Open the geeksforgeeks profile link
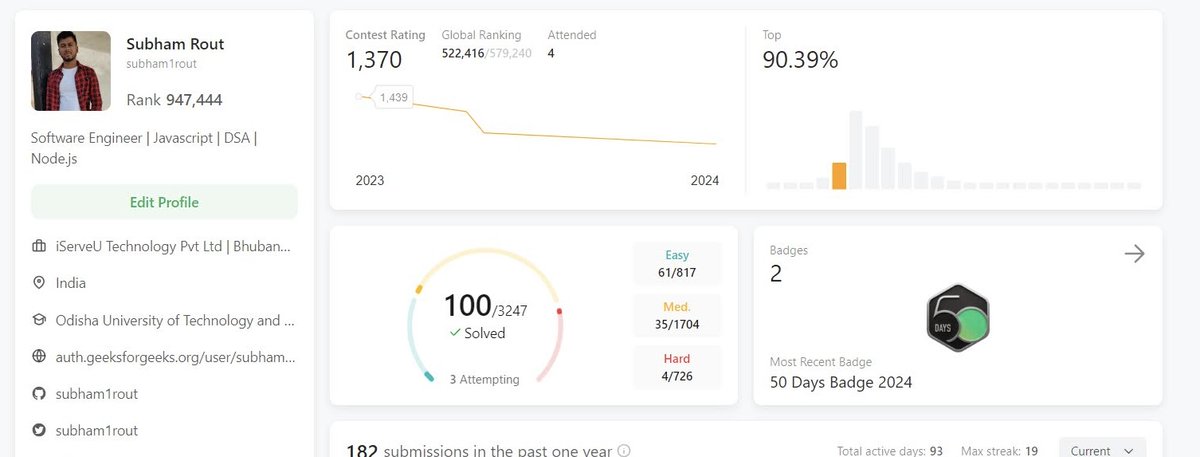 coord(176,356)
